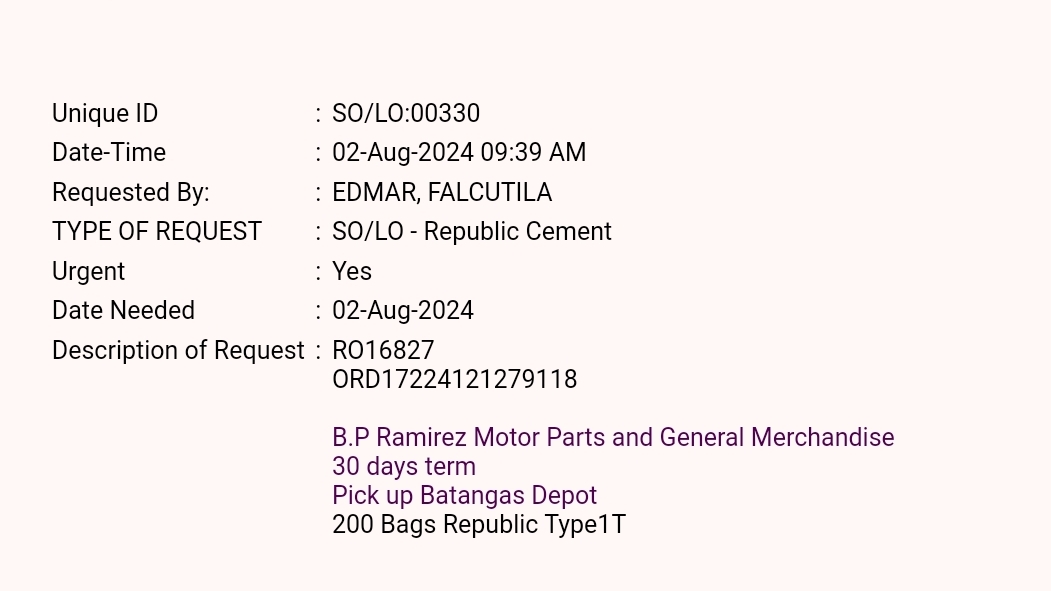The image size is (1051, 591).
Task: Select the 200 Bags Republic Type1T line
Action: [479, 525]
